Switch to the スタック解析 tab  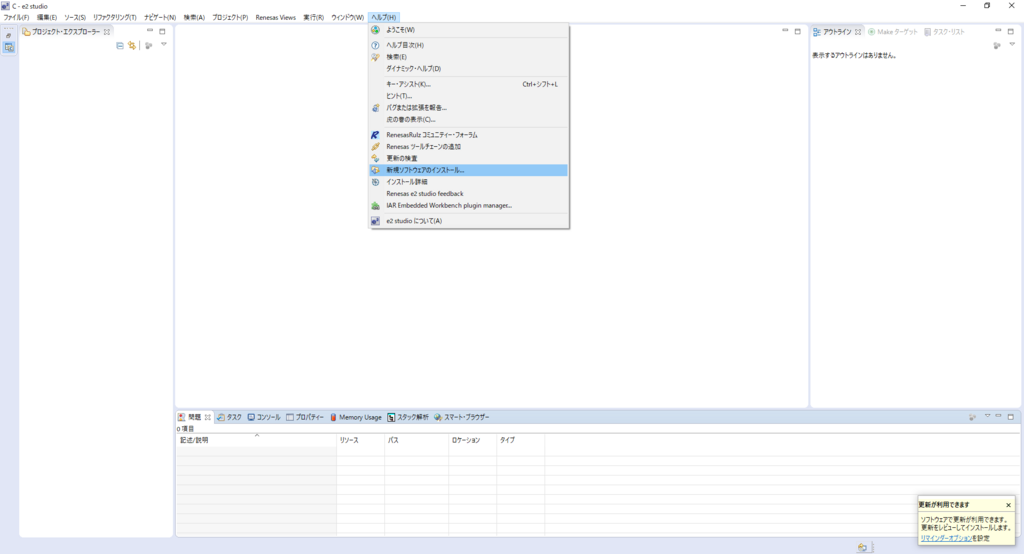(408, 417)
